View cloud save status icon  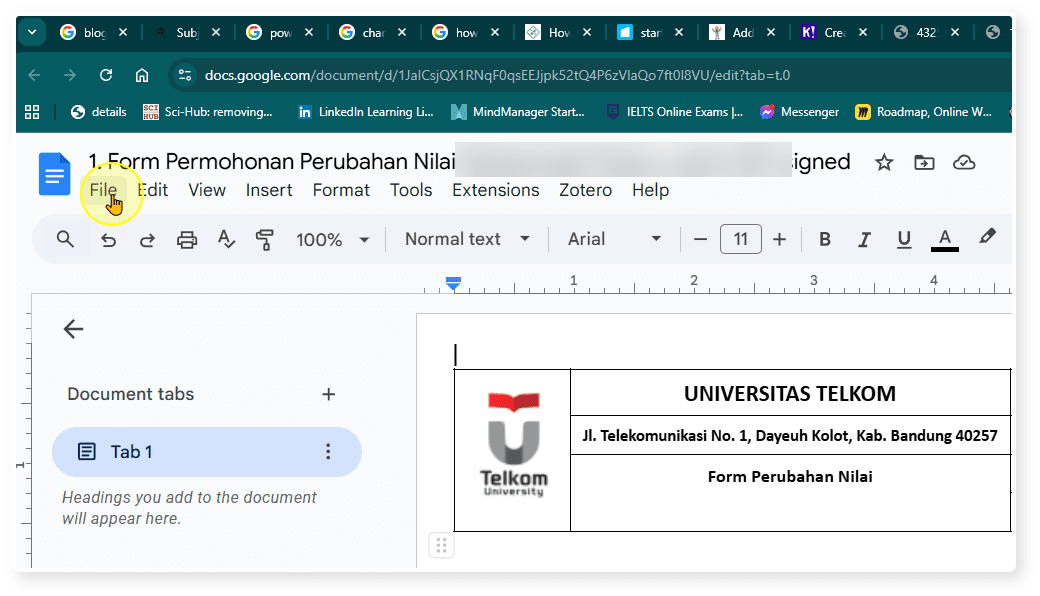coord(964,162)
